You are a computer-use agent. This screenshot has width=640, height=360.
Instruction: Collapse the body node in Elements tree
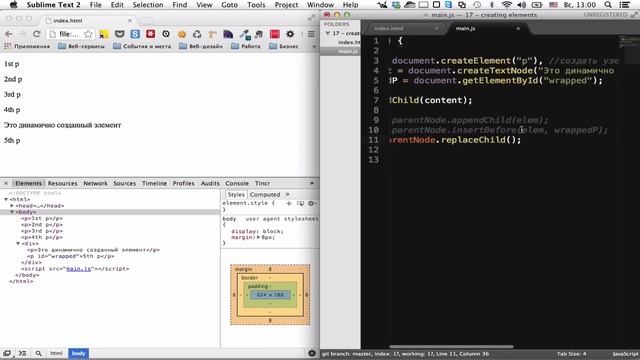pyautogui.click(x=12, y=212)
